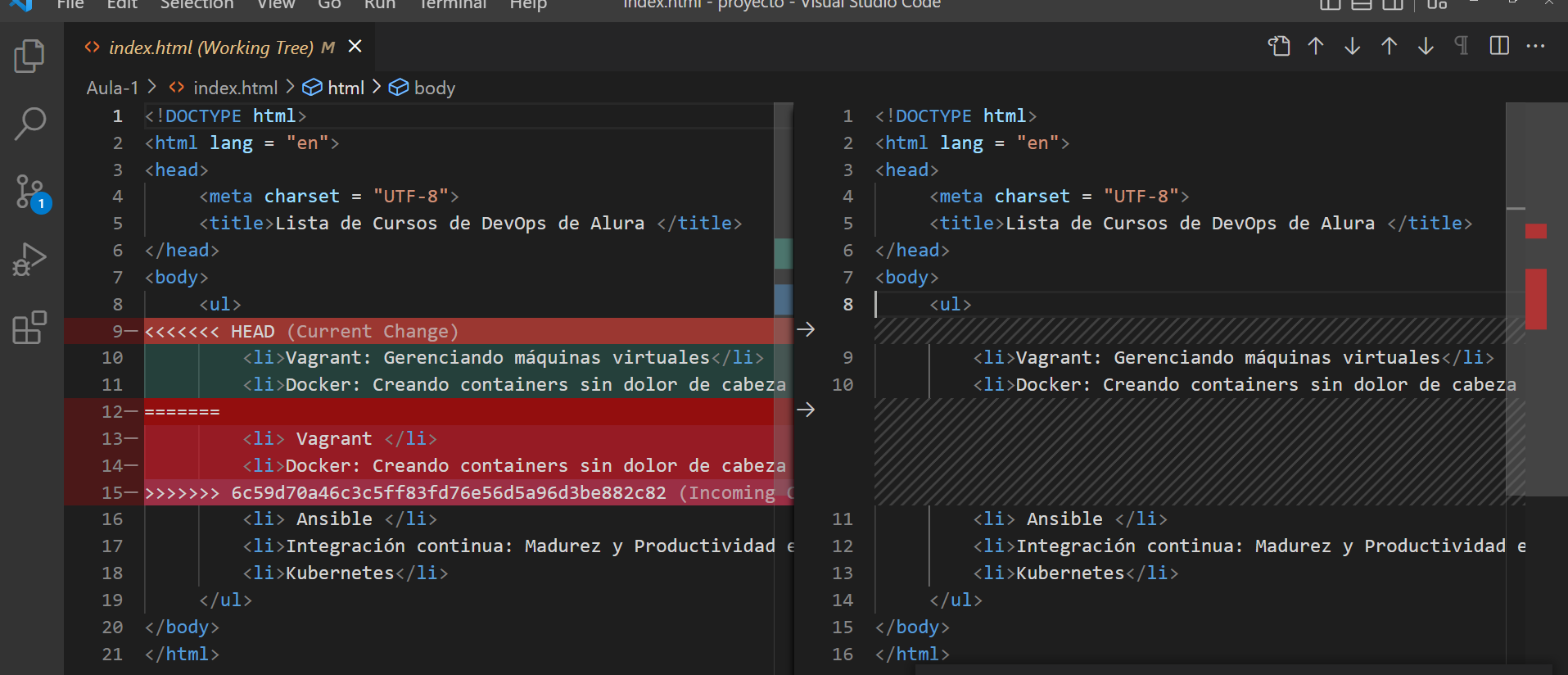Open More Actions ellipsis in editor toolbar

coord(1536,46)
